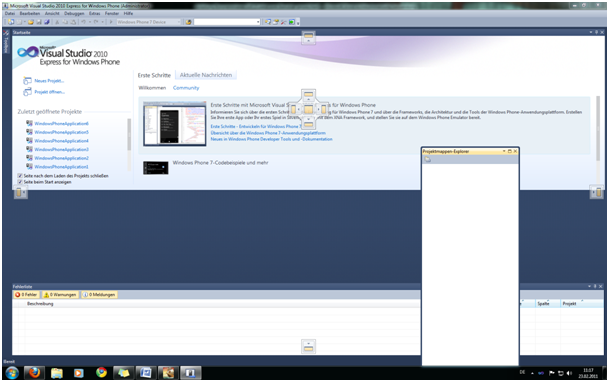609x382 pixels.
Task: Click the Projekt öffnen icon
Action: tap(27, 92)
